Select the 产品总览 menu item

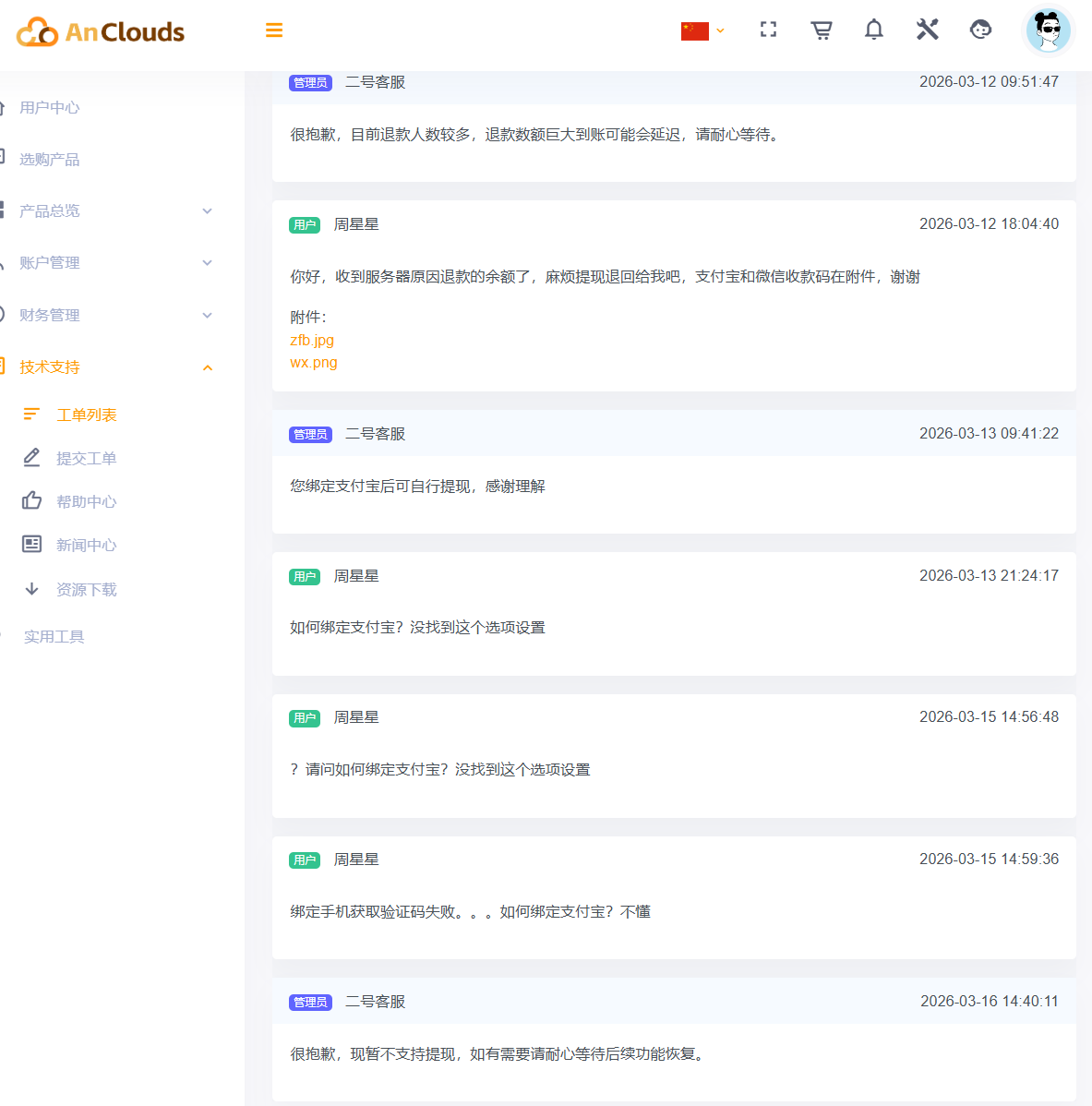(49, 210)
